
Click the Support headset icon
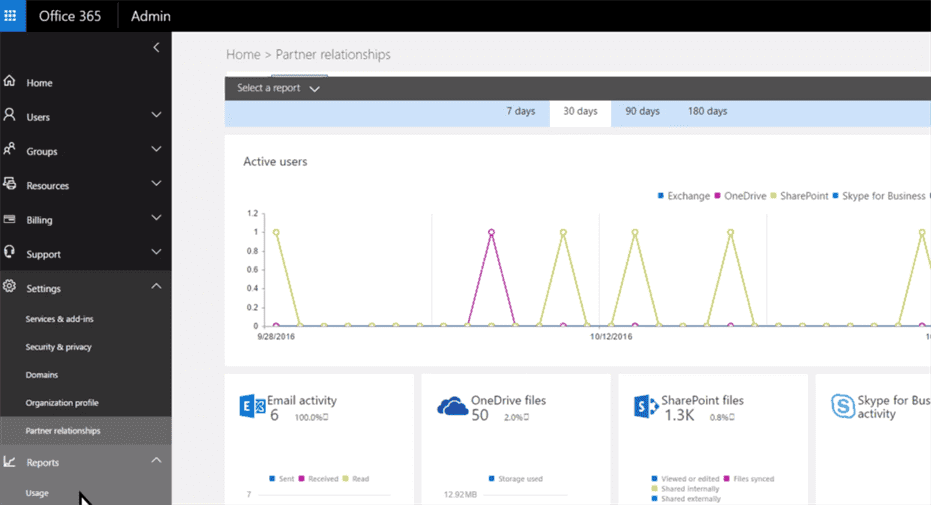coord(9,252)
